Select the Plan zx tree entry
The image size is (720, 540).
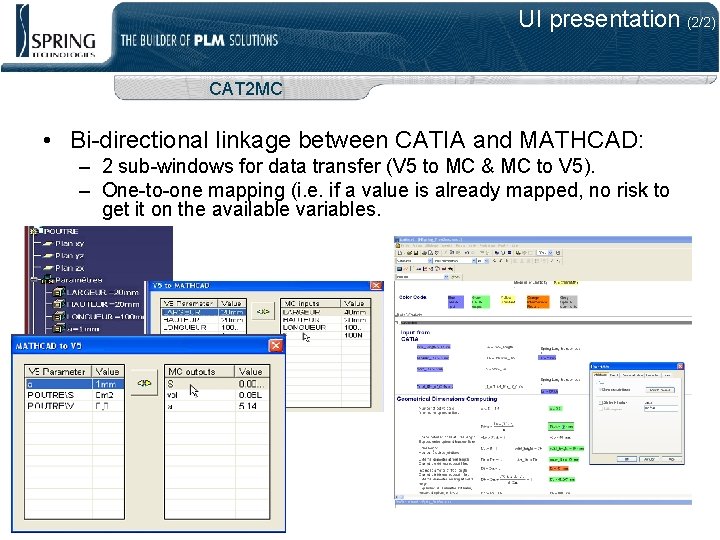[69, 268]
